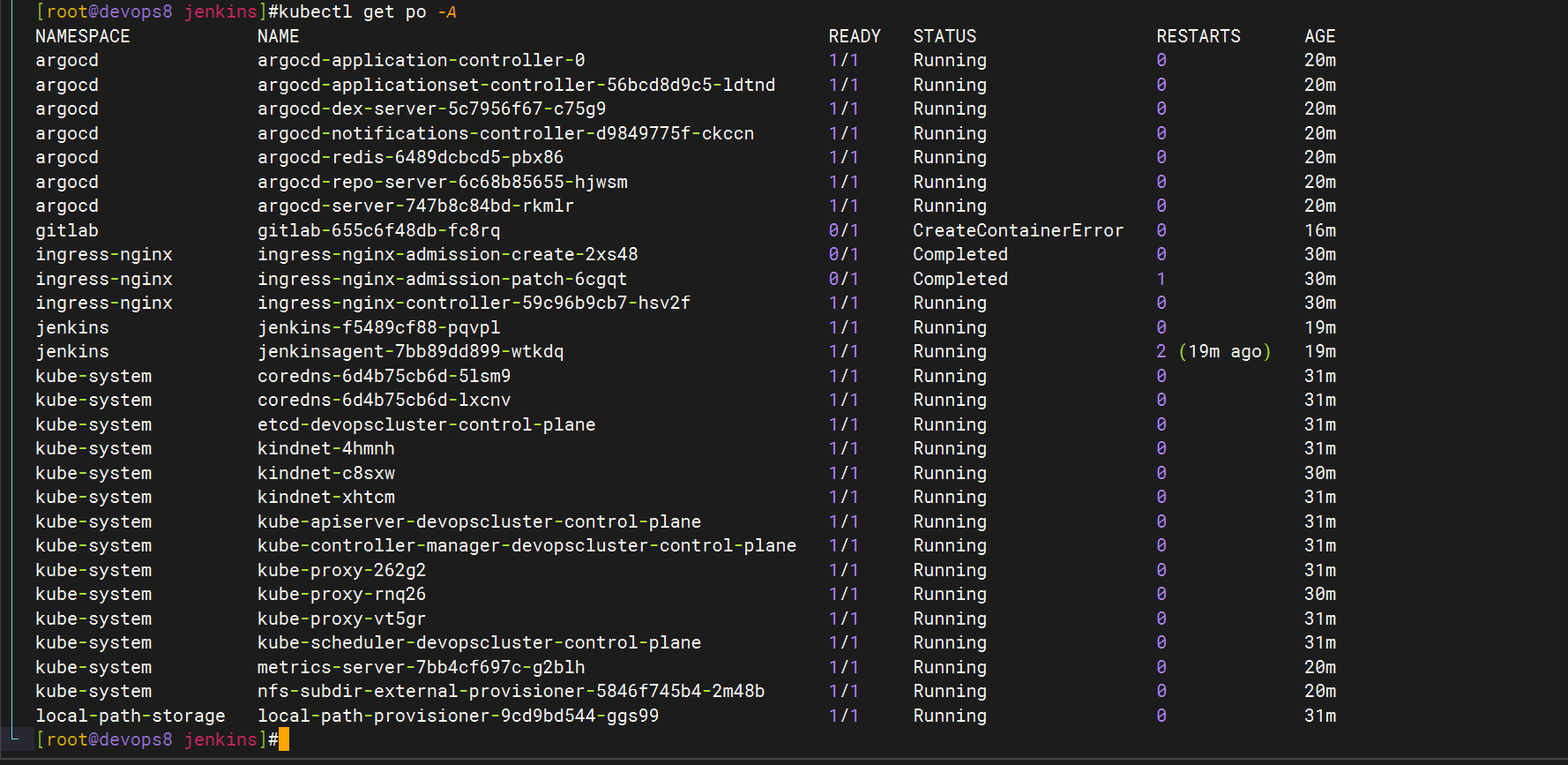The image size is (1568, 765).
Task: Click pod name ingress-nginx-controller-59c96b9cb7-hsv2f
Action: click(474, 303)
